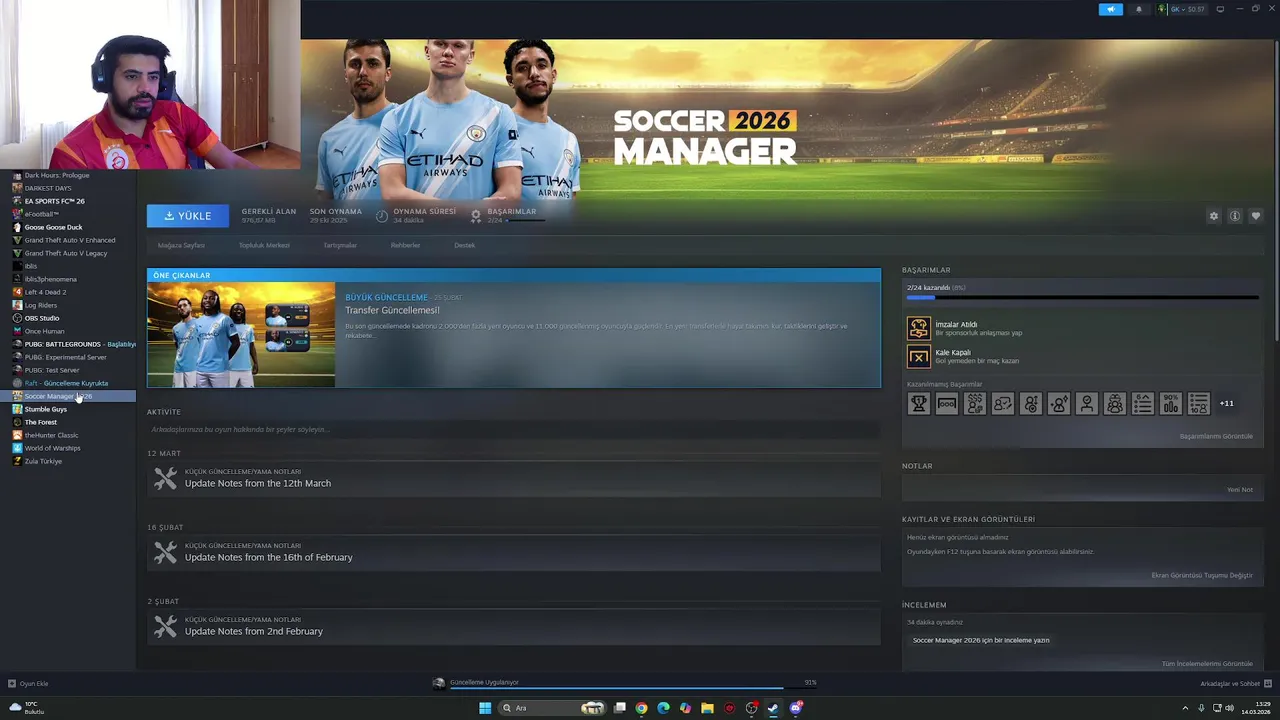1280x720 pixels.
Task: Click the İmzalar Atıldı achievement icon
Action: [918, 328]
